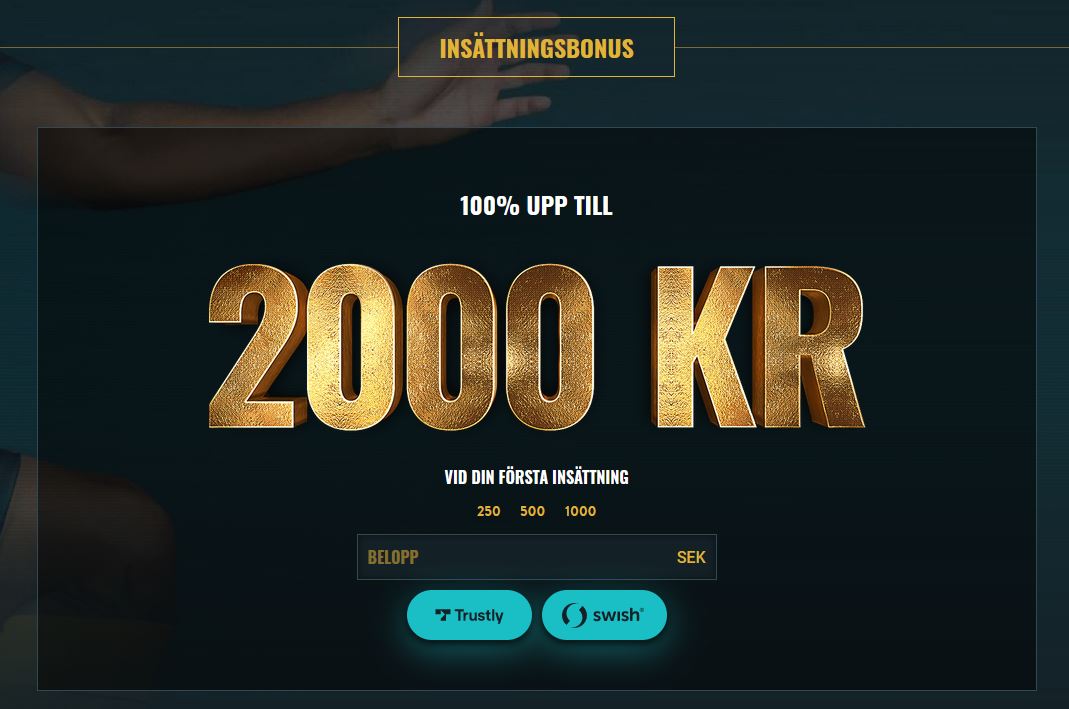The width and height of the screenshot is (1069, 709).
Task: Focus the BELOPP amount input field
Action: click(x=537, y=557)
